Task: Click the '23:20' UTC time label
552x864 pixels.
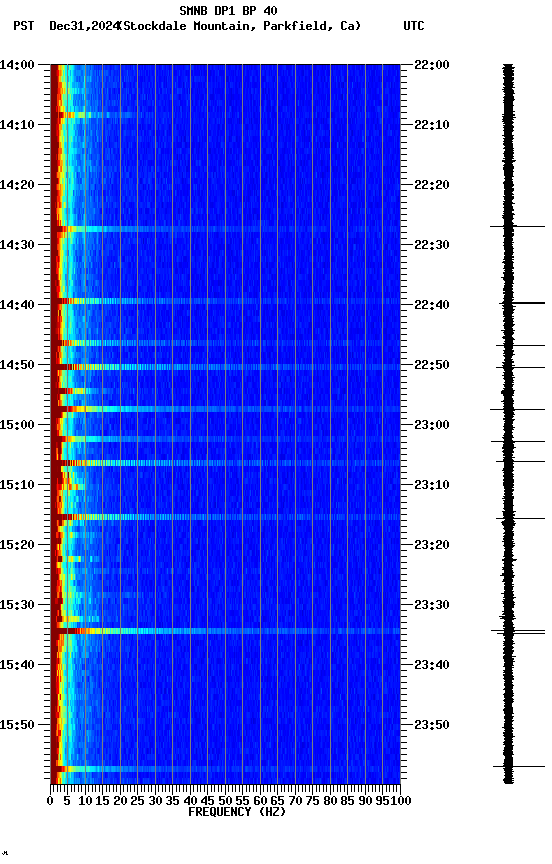Action: [x=432, y=545]
